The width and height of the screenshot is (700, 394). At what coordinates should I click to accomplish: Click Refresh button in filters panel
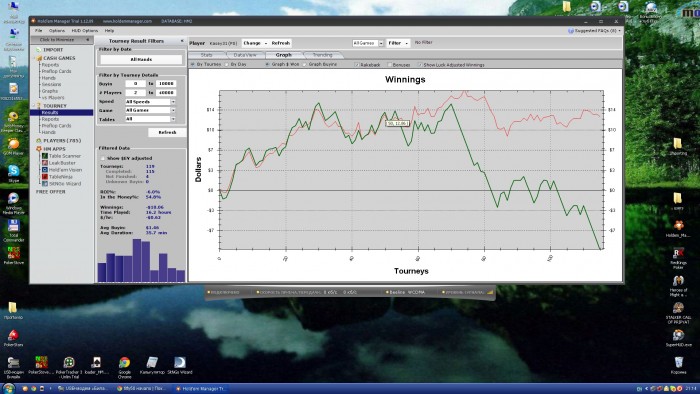click(167, 133)
